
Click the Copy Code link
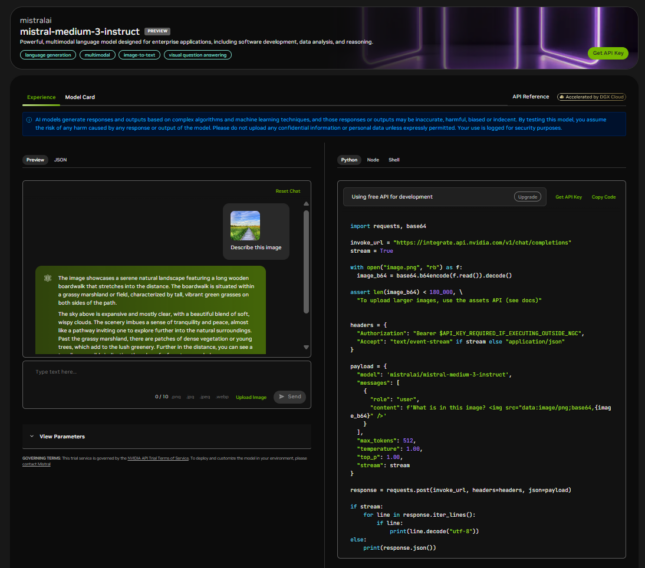tap(603, 197)
